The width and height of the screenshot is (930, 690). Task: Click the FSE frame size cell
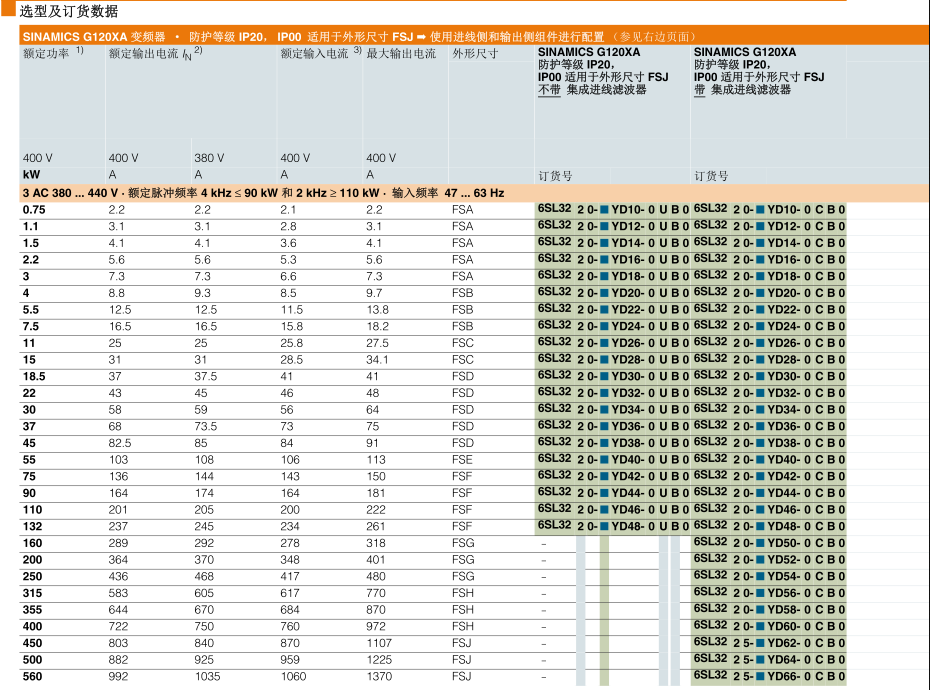pos(463,460)
